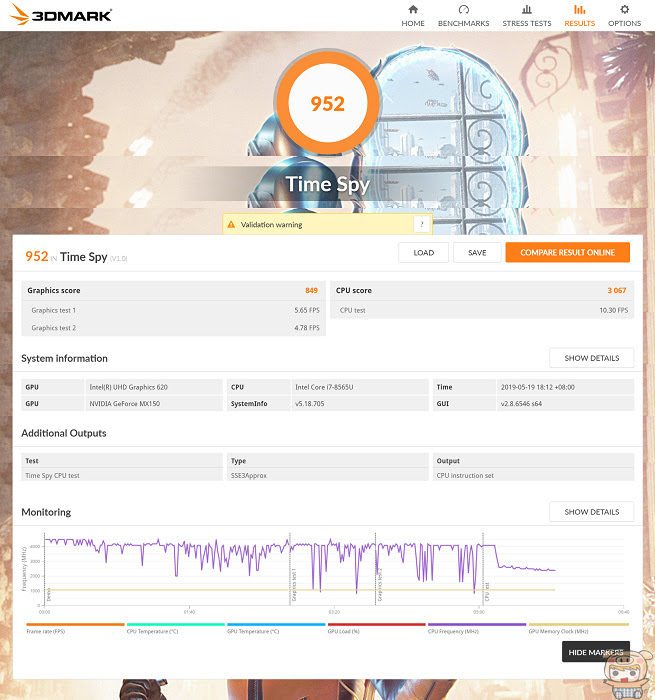This screenshot has height=700, width=655.
Task: Open the Options gear icon
Action: point(625,9)
